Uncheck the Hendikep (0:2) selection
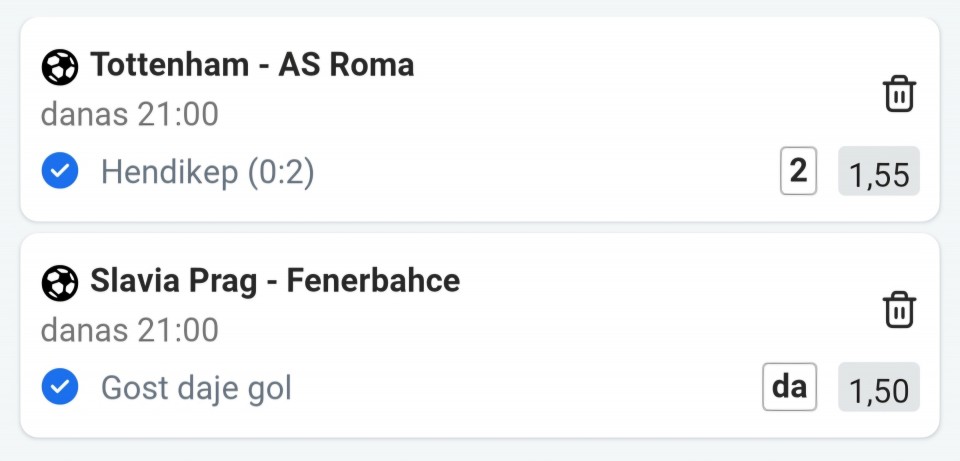Image resolution: width=960 pixels, height=461 pixels. pos(60,171)
